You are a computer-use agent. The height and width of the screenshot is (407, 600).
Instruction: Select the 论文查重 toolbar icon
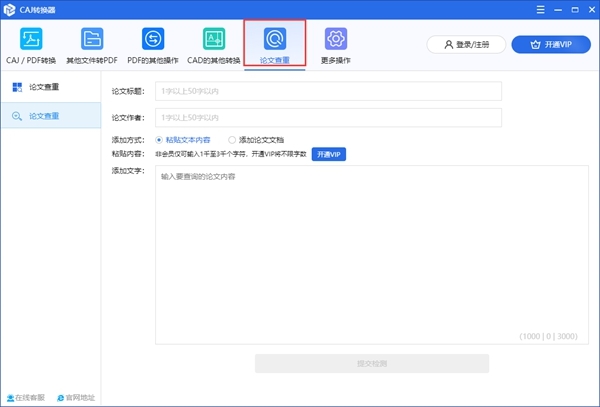point(274,39)
